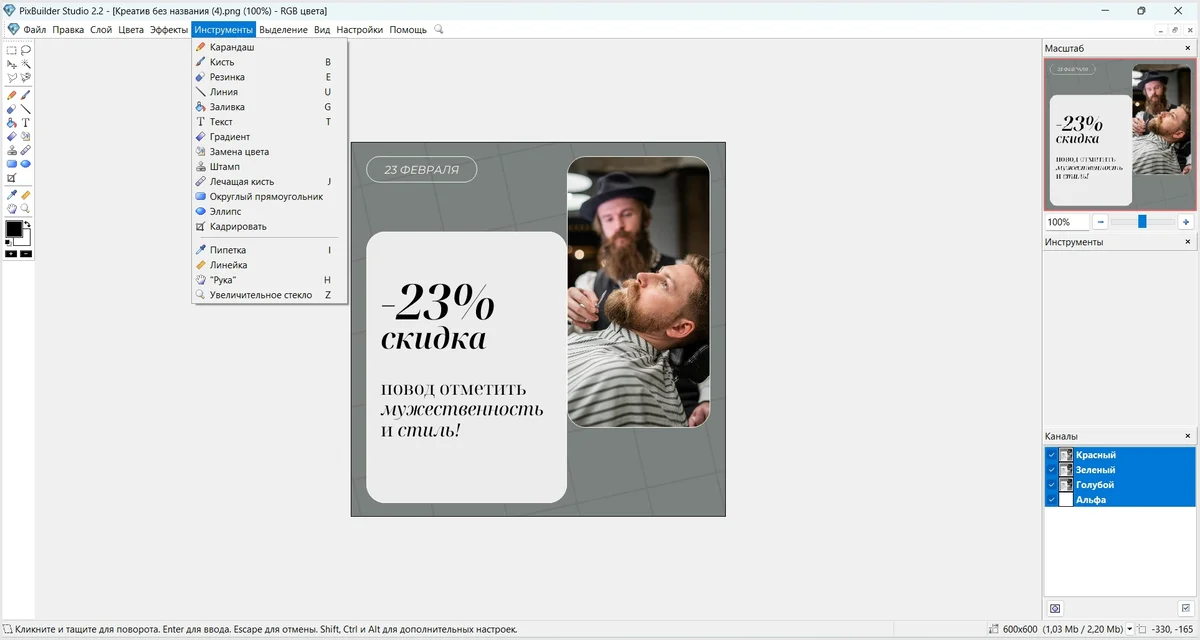Screen dimensions: 1200x640
Task: Uncheck the Альфа channel checkbox
Action: point(1051,500)
